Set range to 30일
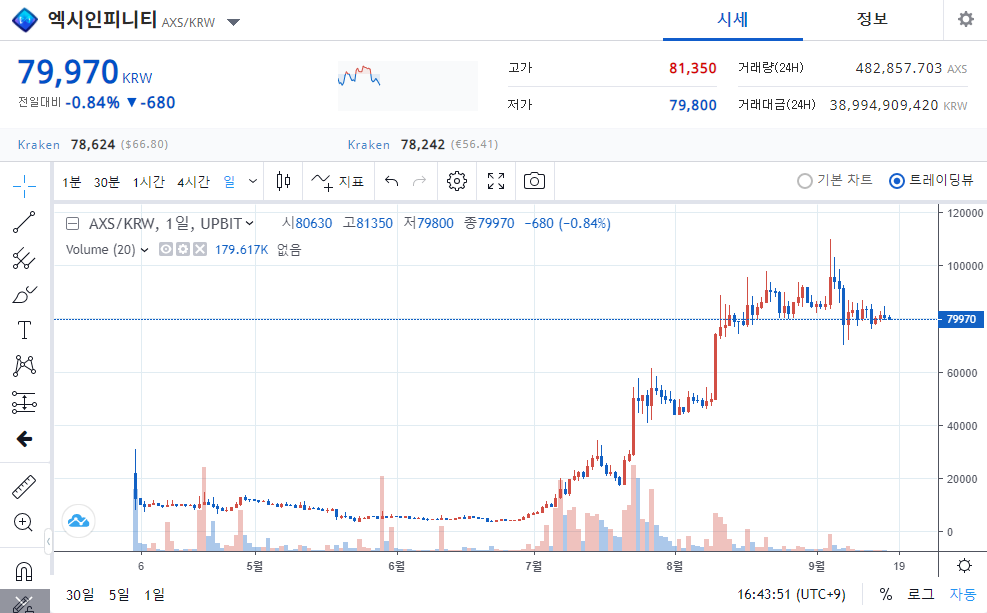Screen dimensions: 987x613 80,594
